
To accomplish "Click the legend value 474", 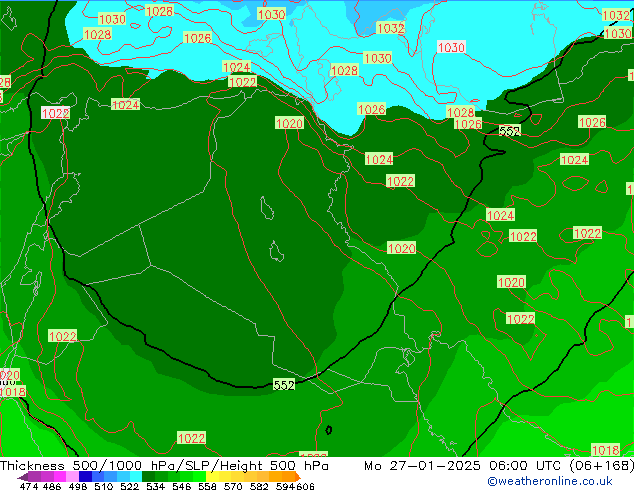I will (x=29, y=486).
